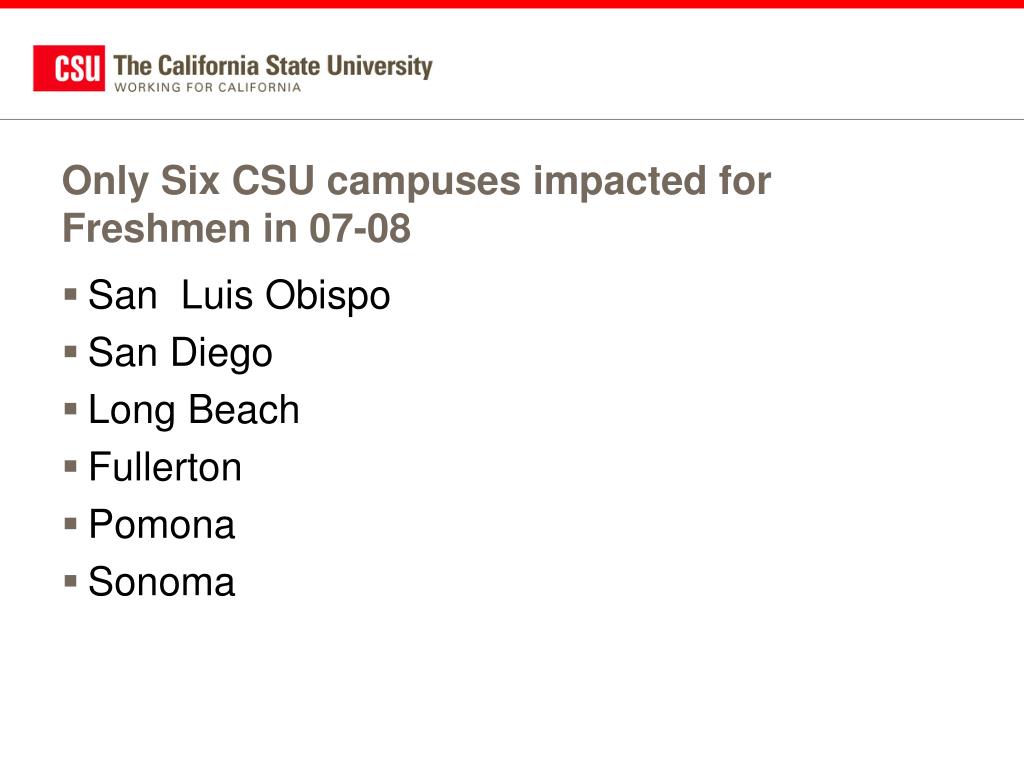
Task: Click the square bullet beside Sonoma
Action: [x=71, y=581]
